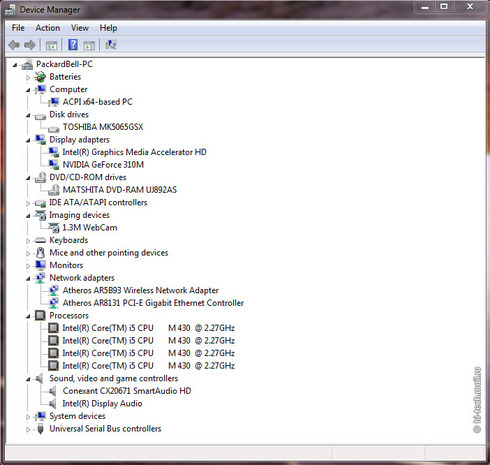
Task: Click the Imaging devices category icon
Action: [41, 215]
